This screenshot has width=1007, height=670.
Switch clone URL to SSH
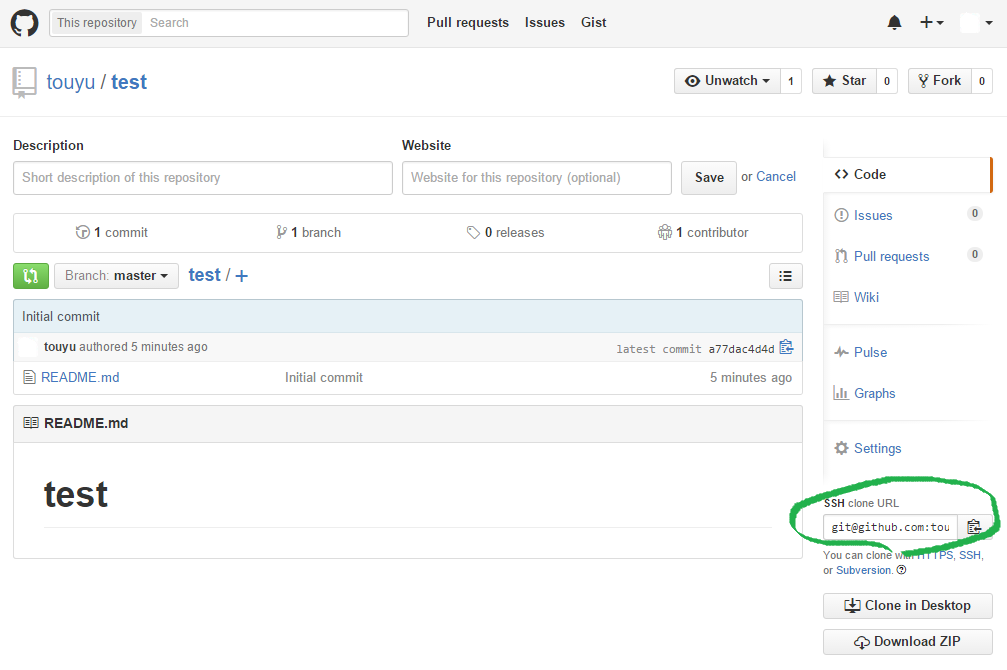pyautogui.click(x=970, y=555)
